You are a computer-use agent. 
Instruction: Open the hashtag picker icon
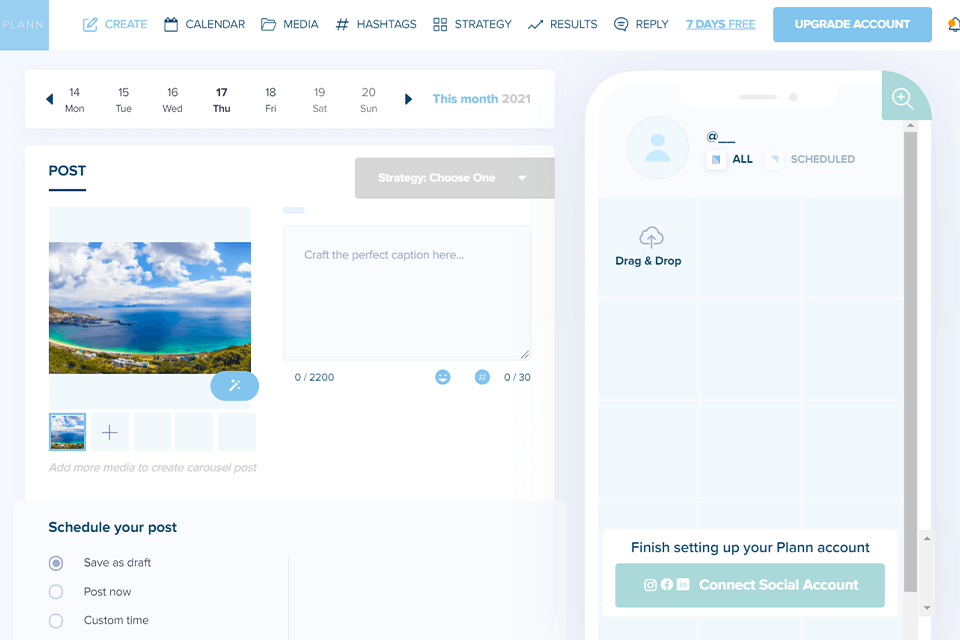coord(482,377)
